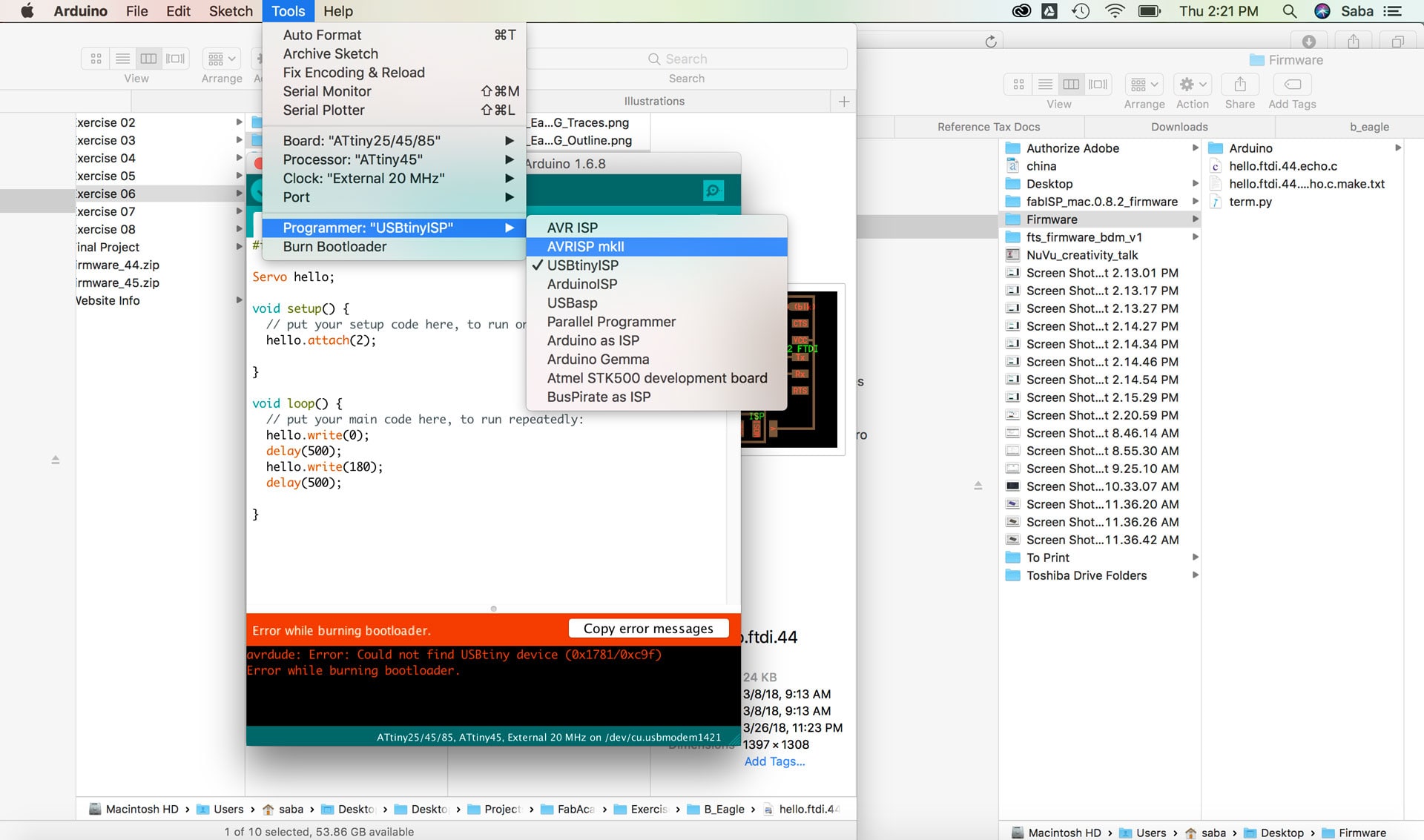1424x840 pixels.
Task: Open the Arduino folder in Firmware column
Action: pos(1250,148)
